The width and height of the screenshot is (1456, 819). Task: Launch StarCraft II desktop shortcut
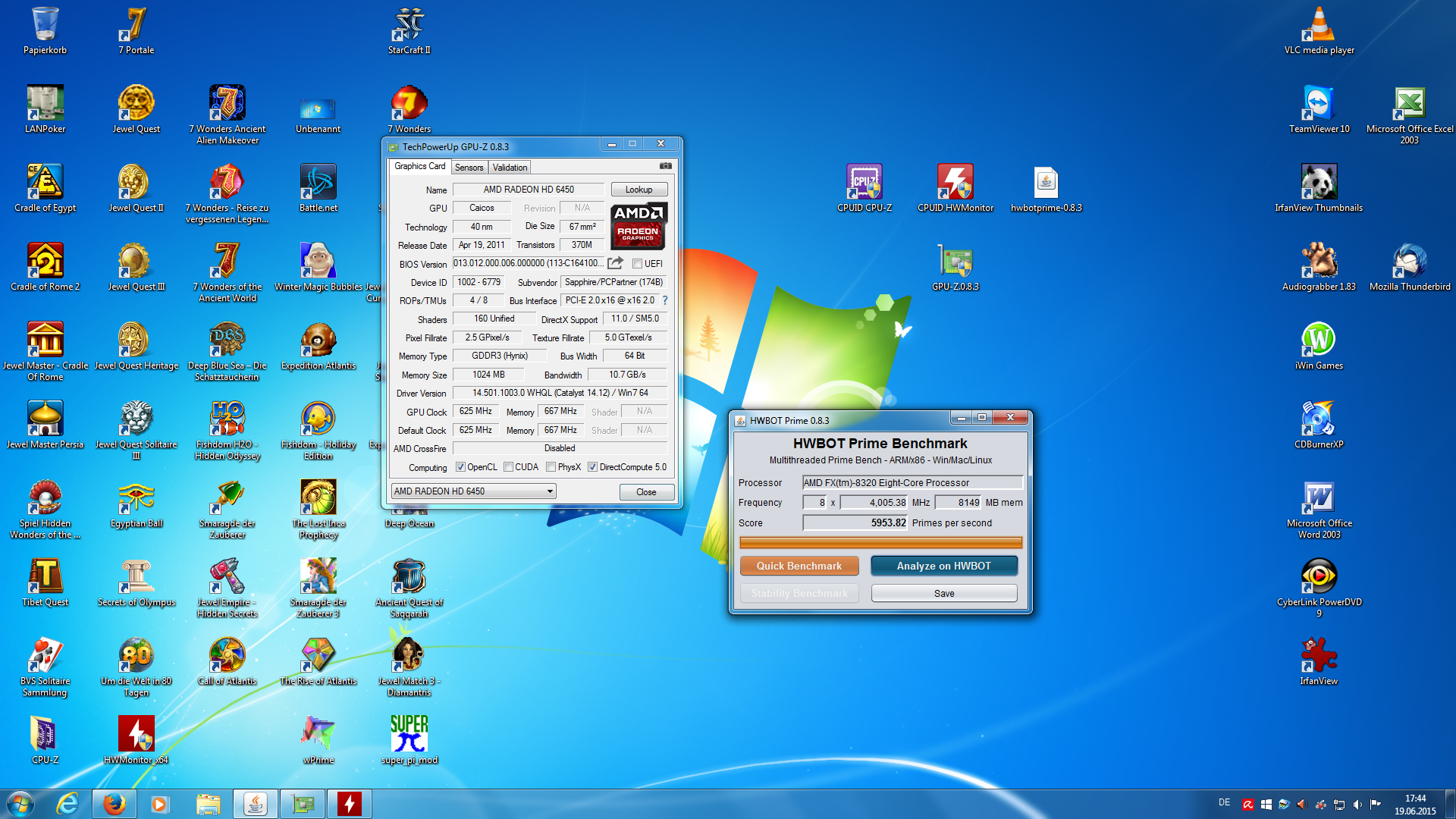tap(409, 30)
